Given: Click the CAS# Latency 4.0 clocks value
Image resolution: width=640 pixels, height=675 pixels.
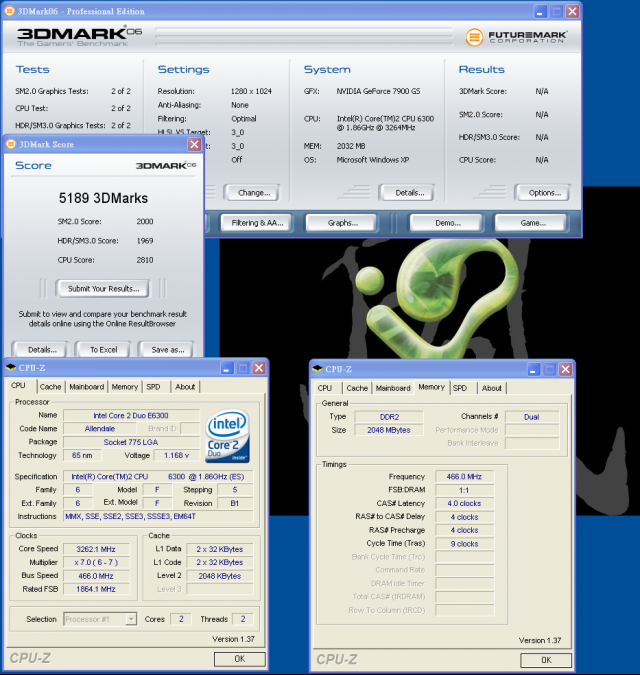Looking at the screenshot, I should (464, 503).
